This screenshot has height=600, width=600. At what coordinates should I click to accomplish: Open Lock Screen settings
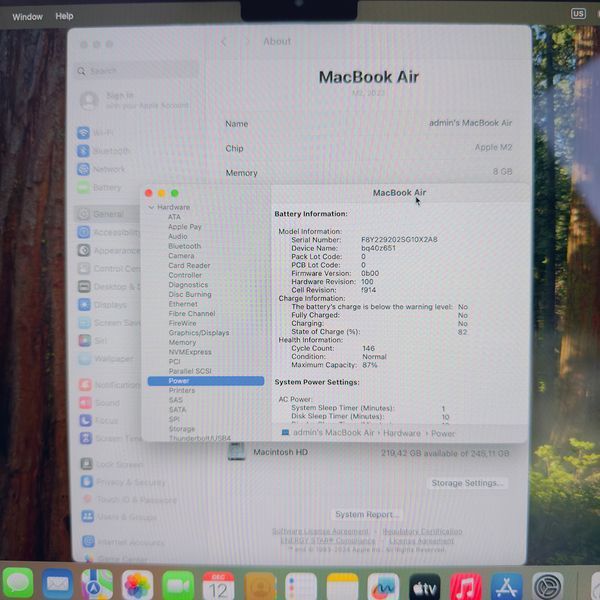(112, 465)
